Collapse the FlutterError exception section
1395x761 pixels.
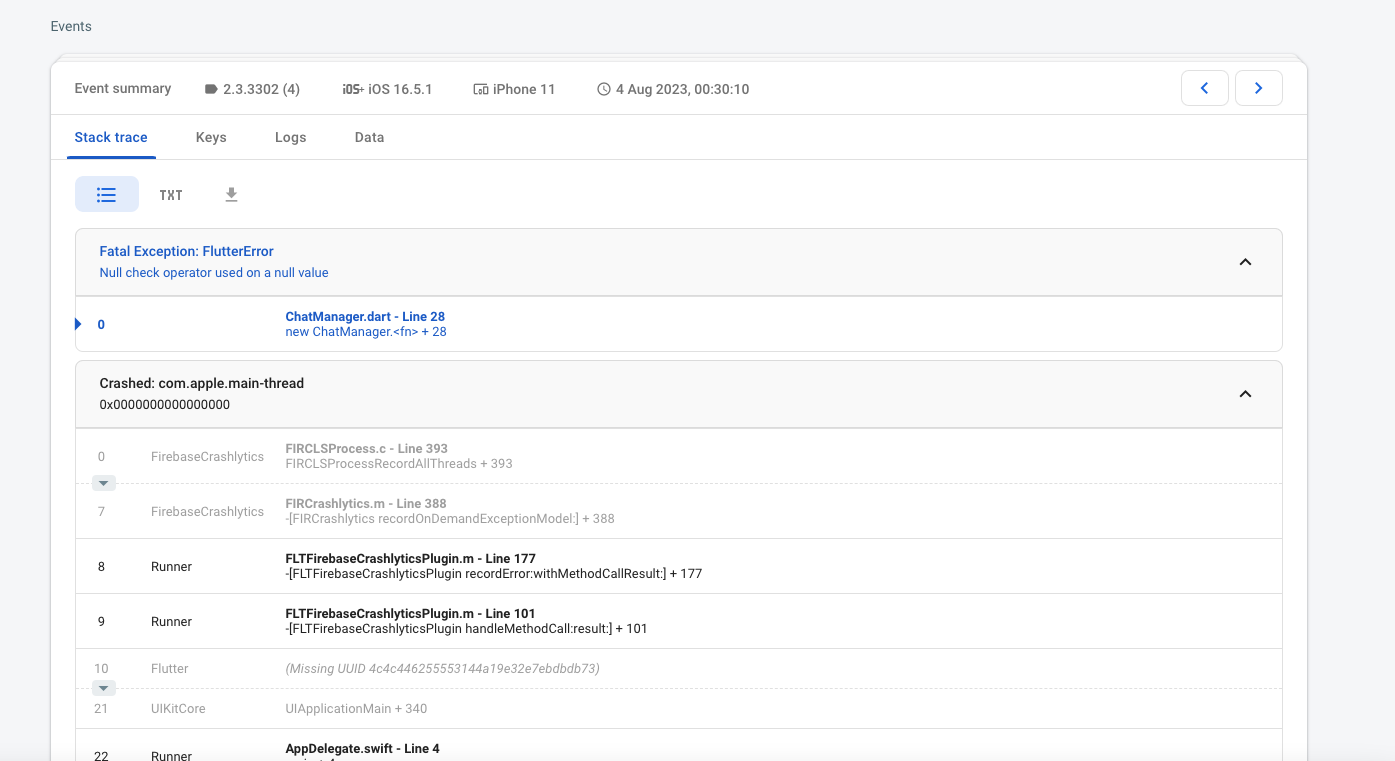pyautogui.click(x=1245, y=261)
